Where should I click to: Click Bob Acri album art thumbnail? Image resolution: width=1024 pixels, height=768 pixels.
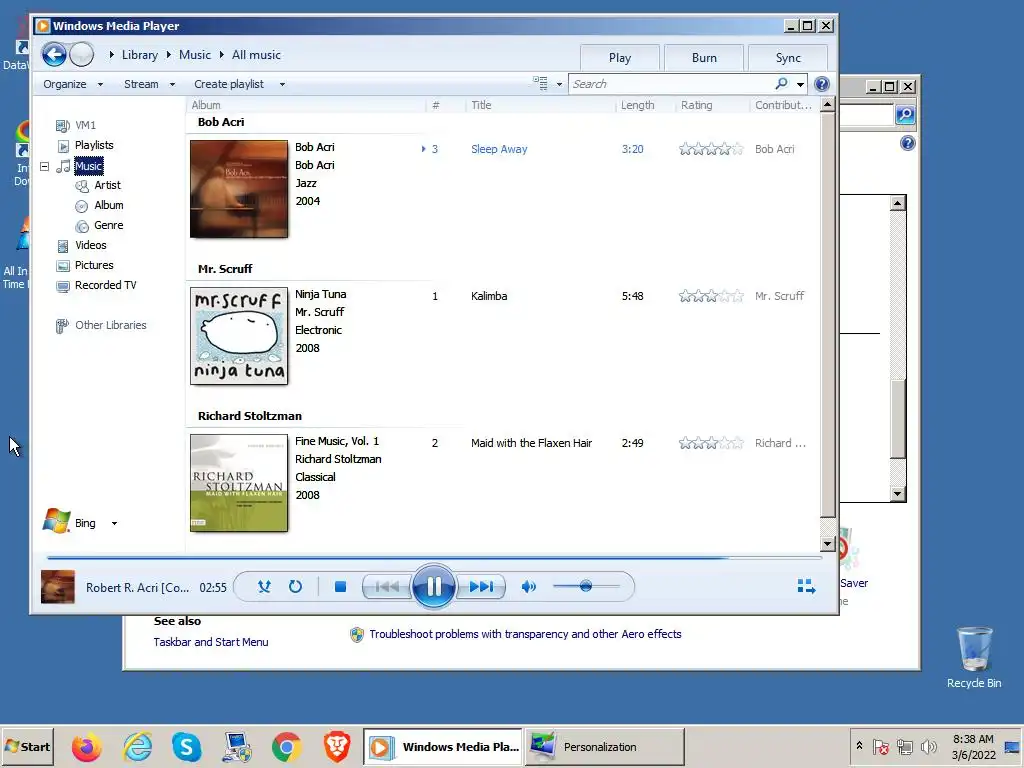point(239,189)
